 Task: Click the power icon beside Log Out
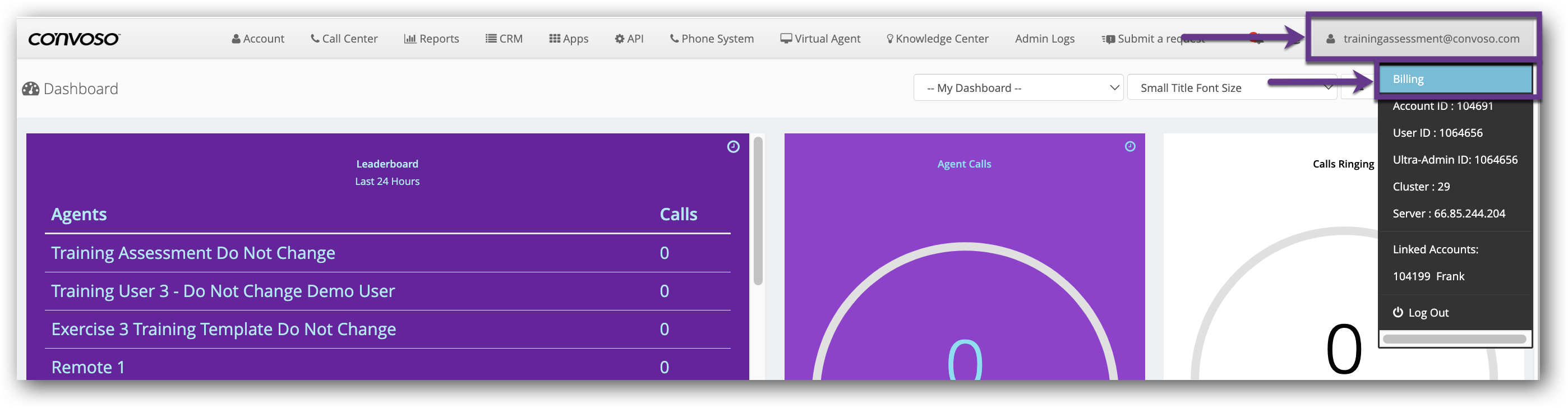[x=1398, y=313]
